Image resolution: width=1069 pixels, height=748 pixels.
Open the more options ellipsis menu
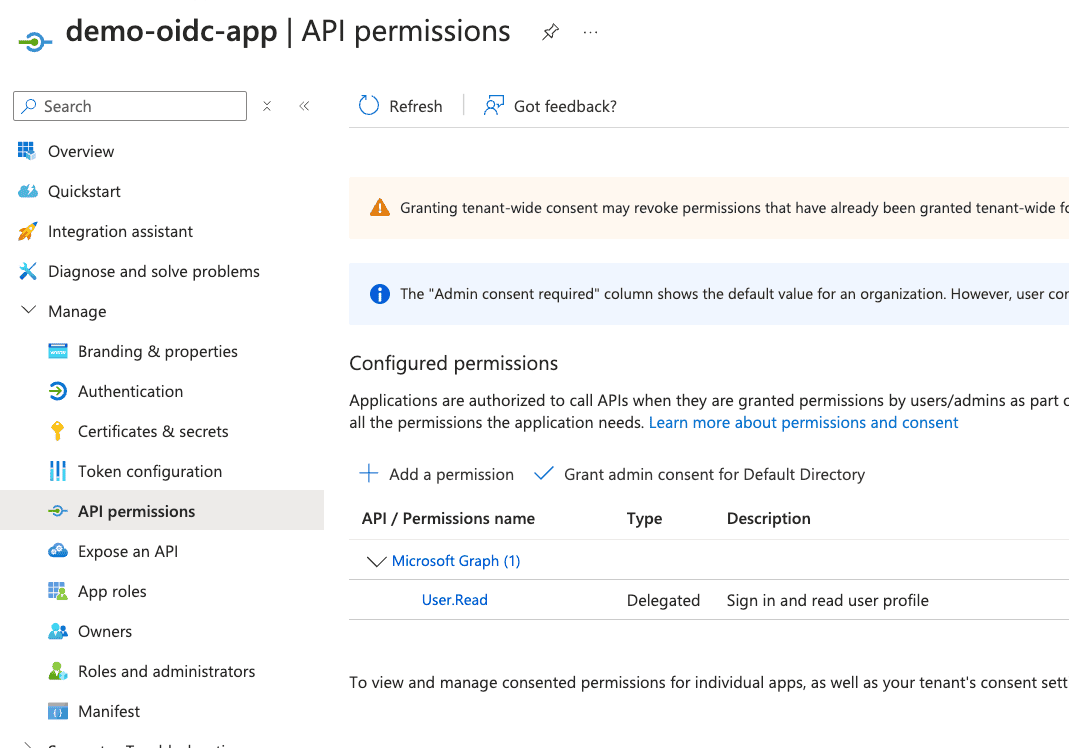point(590,32)
